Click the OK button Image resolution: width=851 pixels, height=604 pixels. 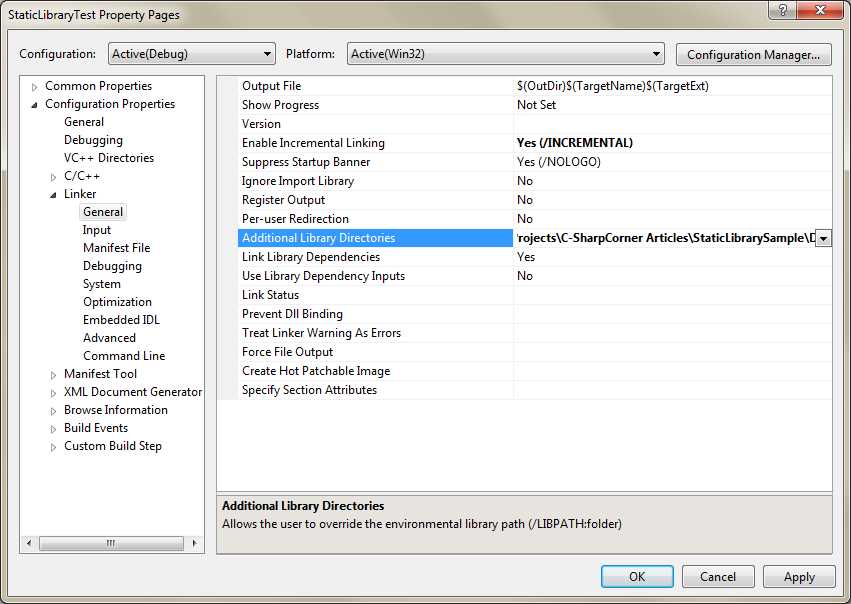[637, 576]
